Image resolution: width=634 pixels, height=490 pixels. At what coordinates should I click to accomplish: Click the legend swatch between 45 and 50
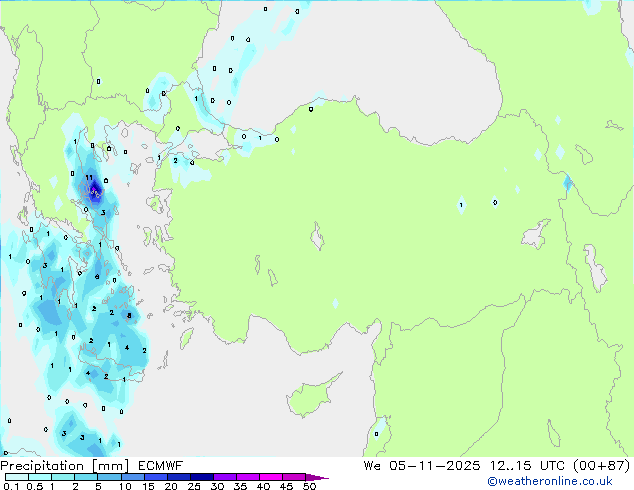294,477
